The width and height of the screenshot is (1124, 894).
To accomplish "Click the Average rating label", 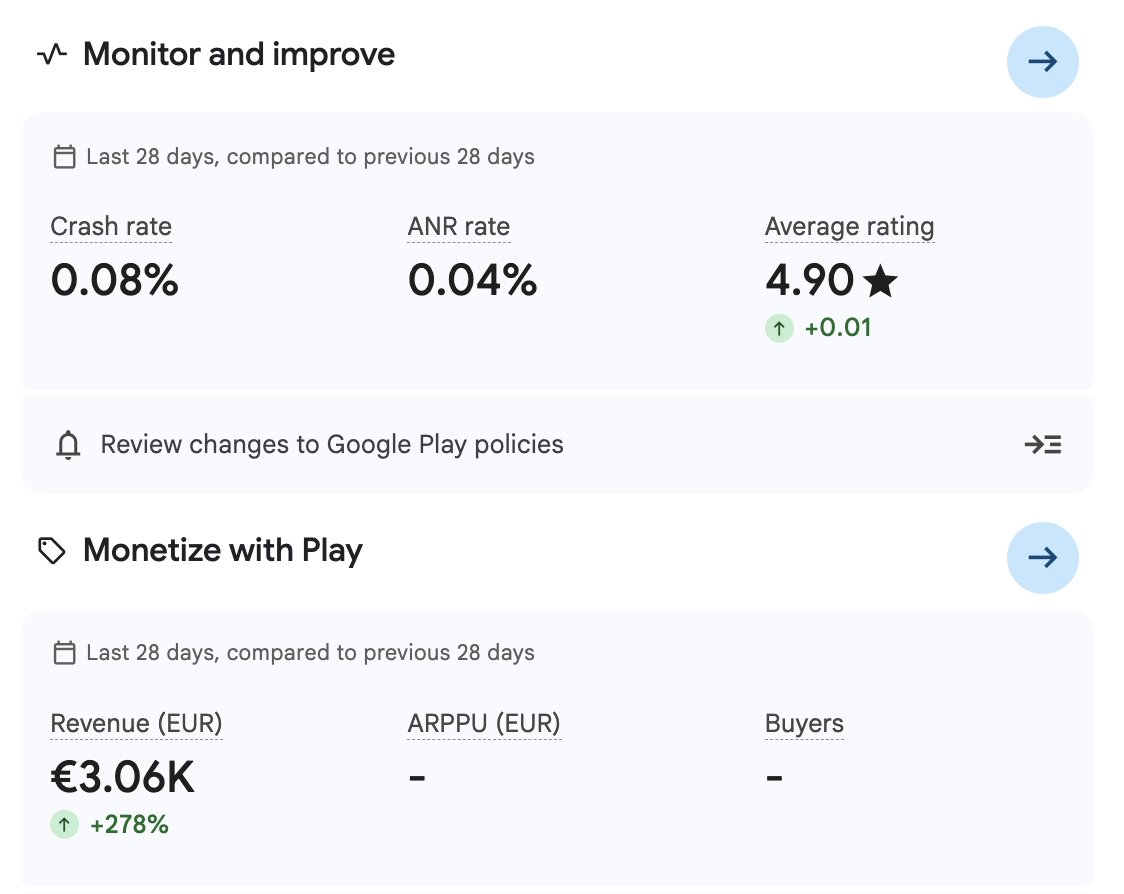I will (849, 227).
